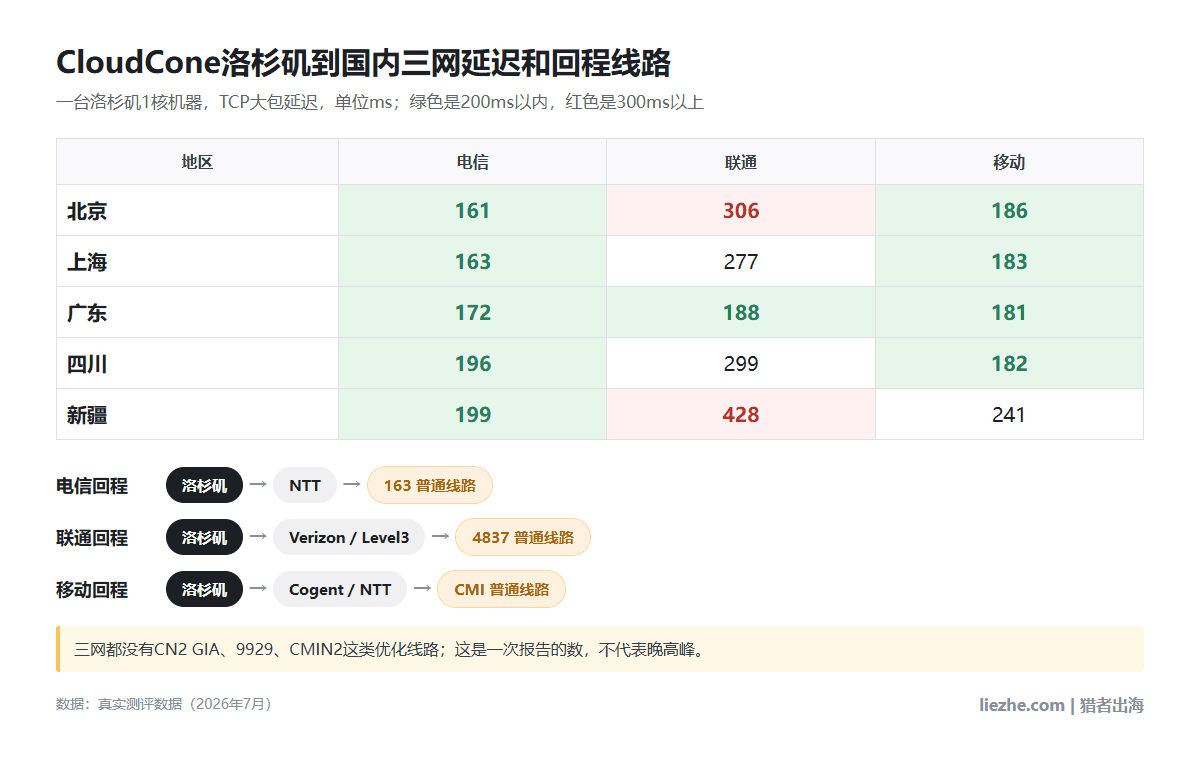Click the "CMI 普通线路" orange tag
This screenshot has height=759, width=1200.
coord(501,589)
